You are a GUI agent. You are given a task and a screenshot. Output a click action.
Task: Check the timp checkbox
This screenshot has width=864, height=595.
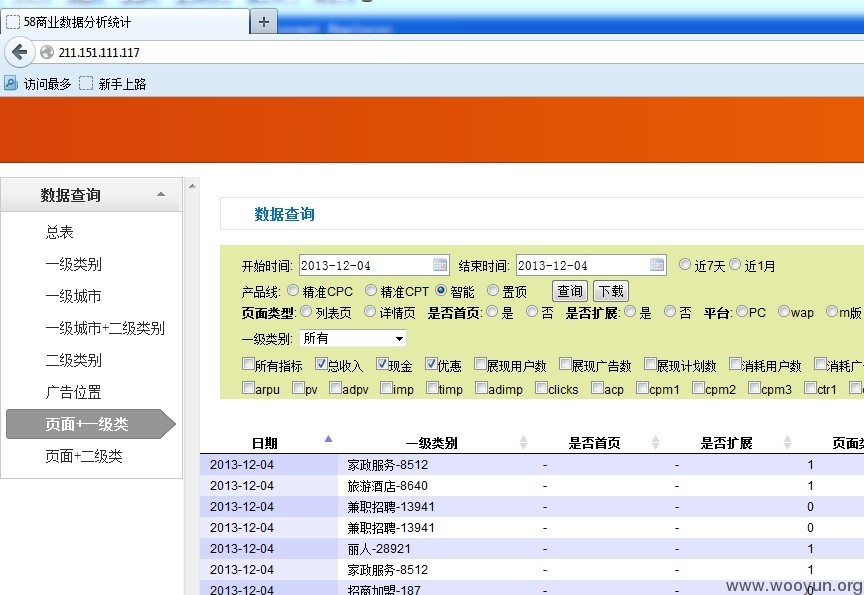pos(433,388)
